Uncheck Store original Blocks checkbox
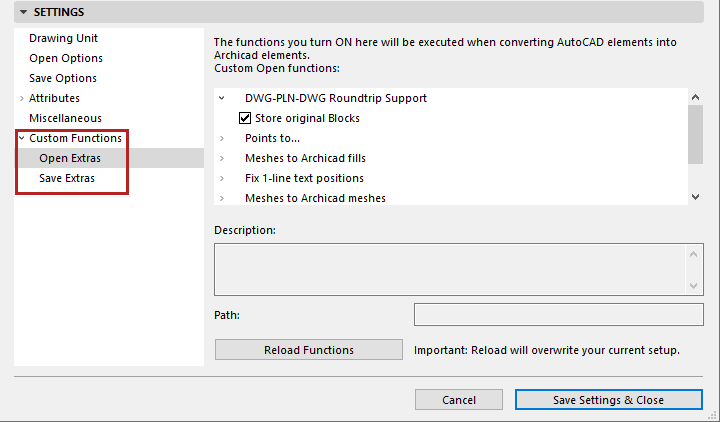Screen dimensions: 720x422 245,118
